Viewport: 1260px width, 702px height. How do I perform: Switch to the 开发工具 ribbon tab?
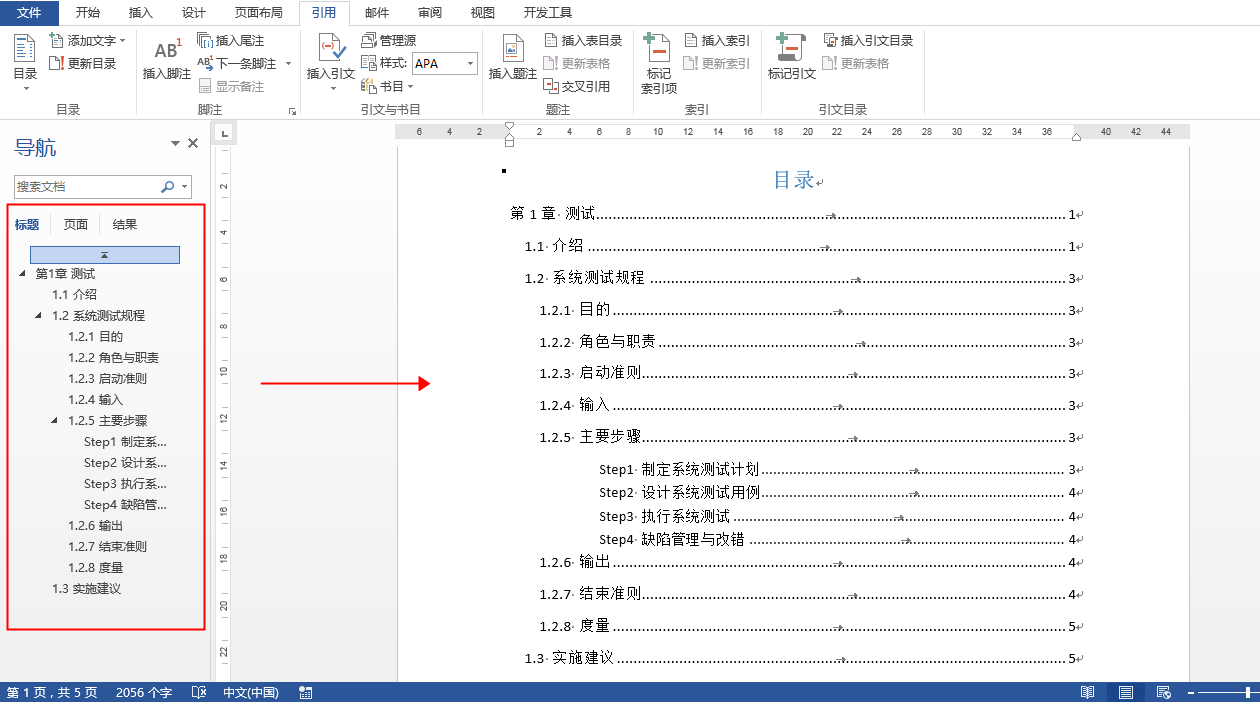point(548,13)
